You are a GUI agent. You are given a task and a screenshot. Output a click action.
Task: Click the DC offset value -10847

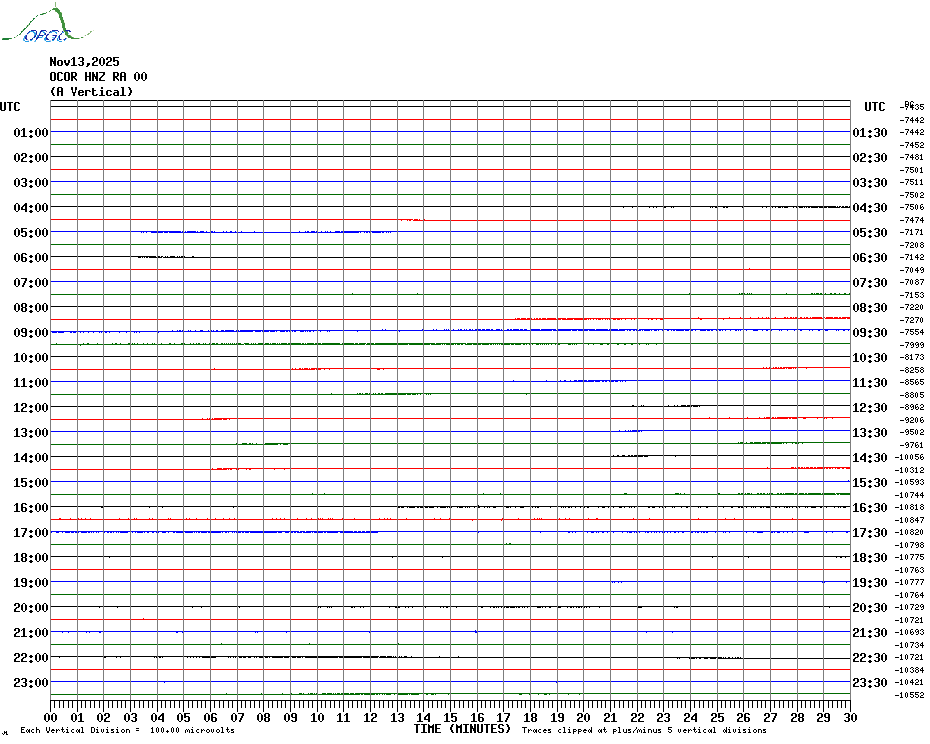tap(910, 520)
